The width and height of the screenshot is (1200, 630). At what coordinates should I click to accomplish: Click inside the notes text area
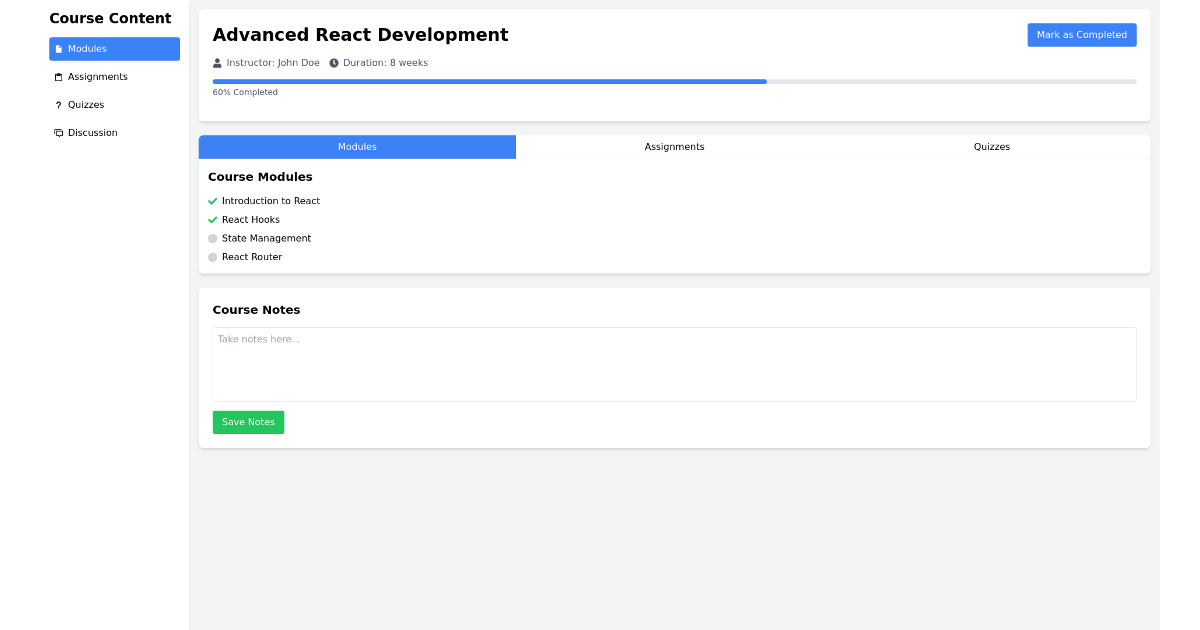coord(674,363)
